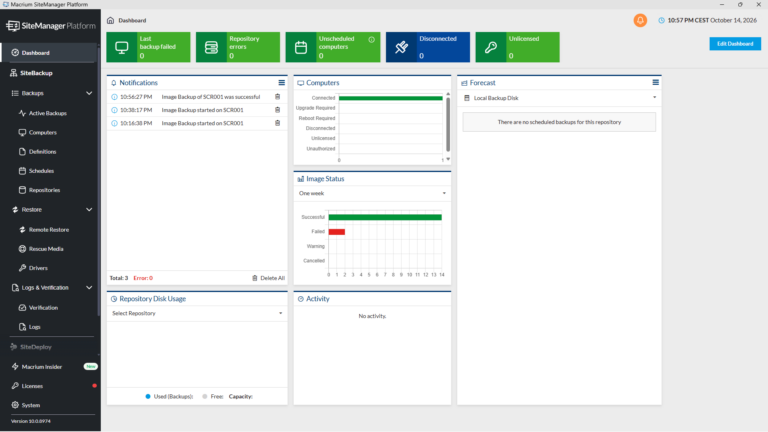Screen dimensions: 768x432
Task: Click the clock icon beside time
Action: point(661,20)
